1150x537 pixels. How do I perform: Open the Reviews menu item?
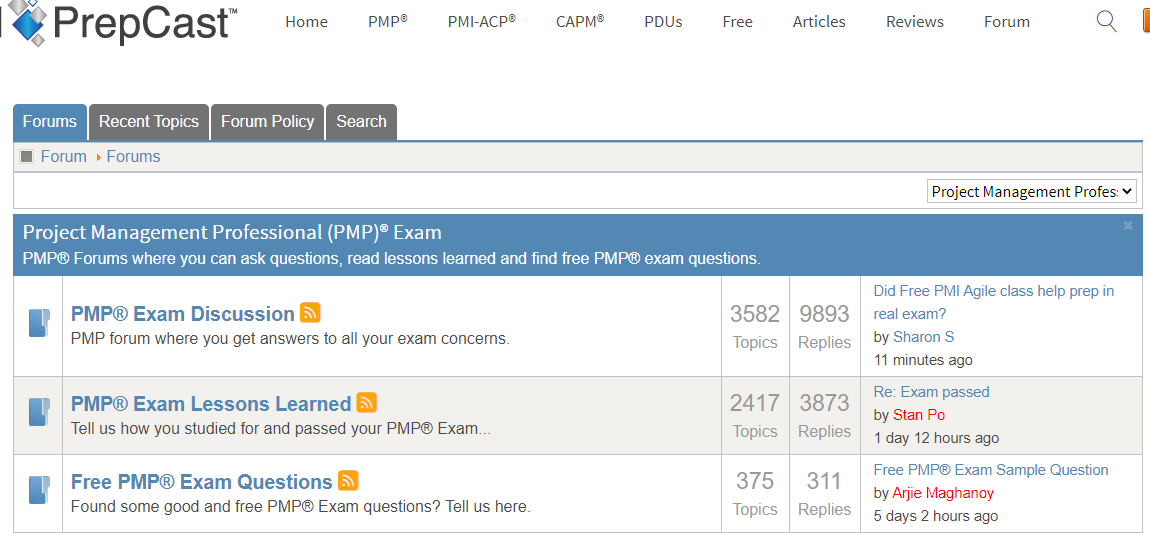915,22
